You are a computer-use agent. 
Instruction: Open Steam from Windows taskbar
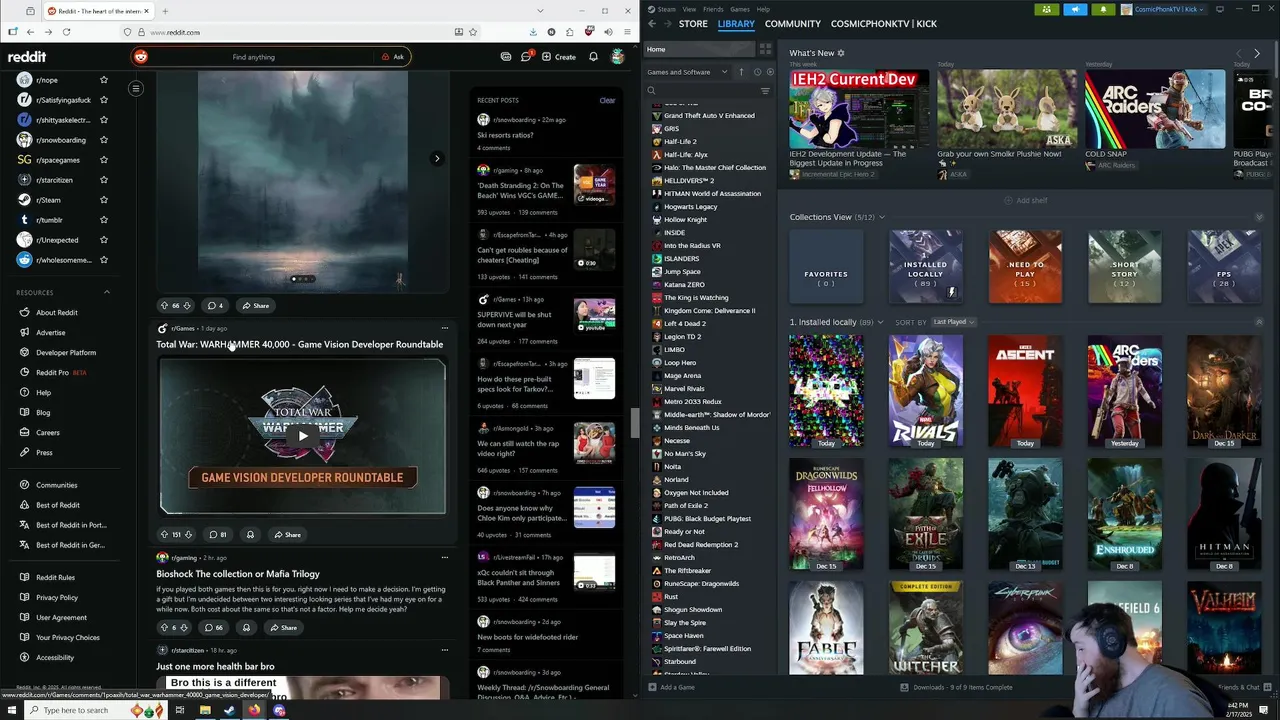coord(229,710)
